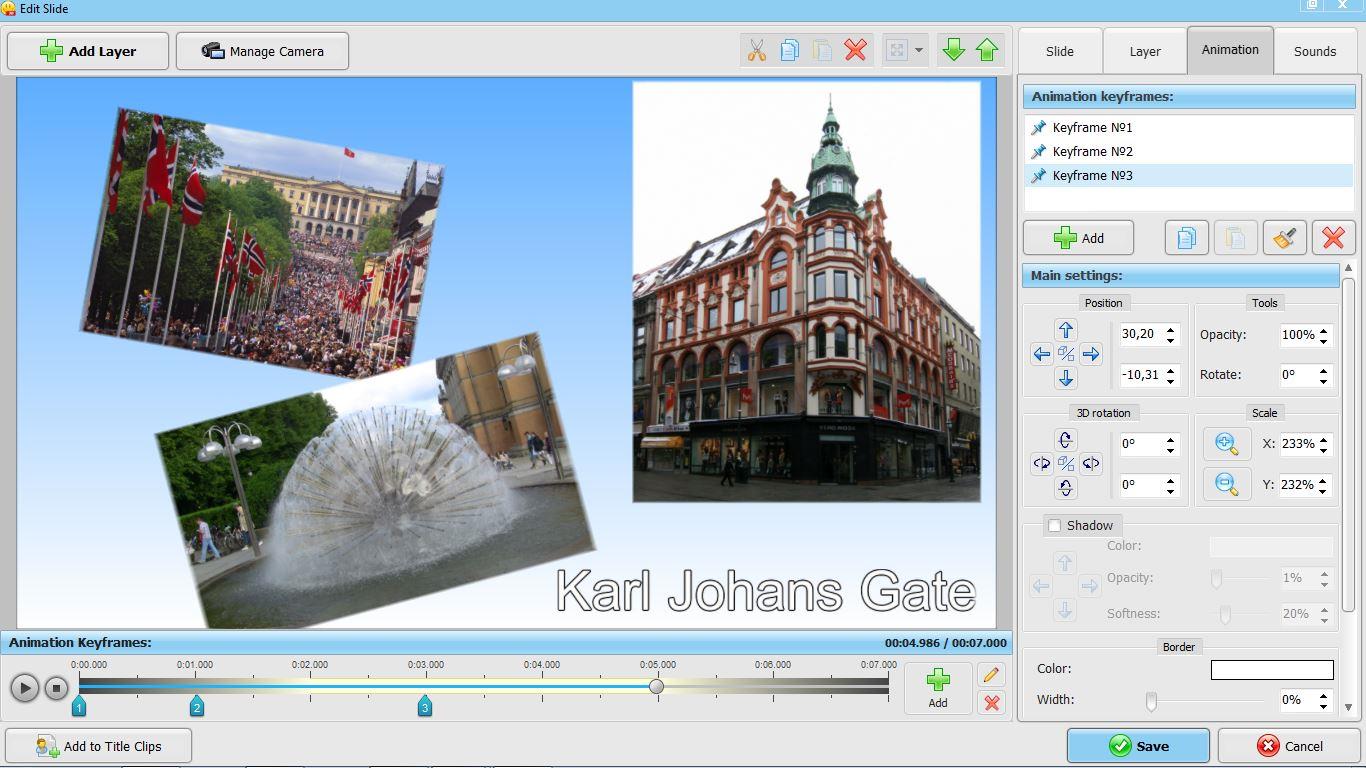
Task: Enable the Shadow checkbox
Action: click(1054, 525)
